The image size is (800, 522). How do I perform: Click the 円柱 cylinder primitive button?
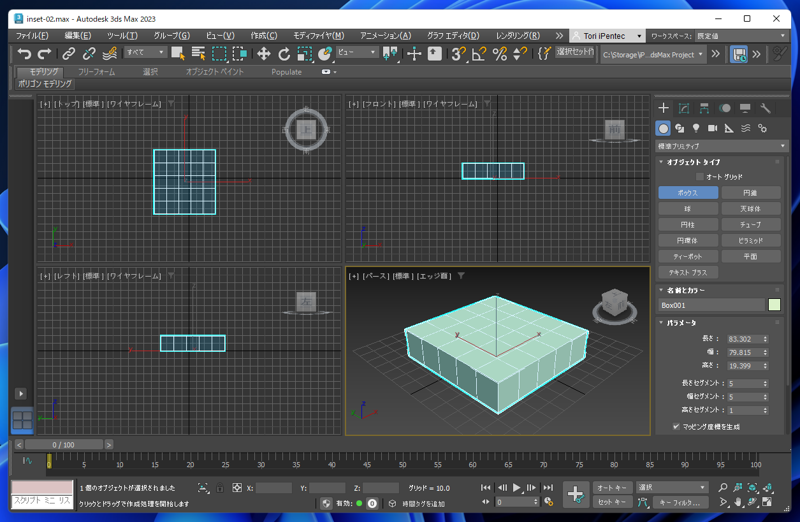[x=688, y=225]
